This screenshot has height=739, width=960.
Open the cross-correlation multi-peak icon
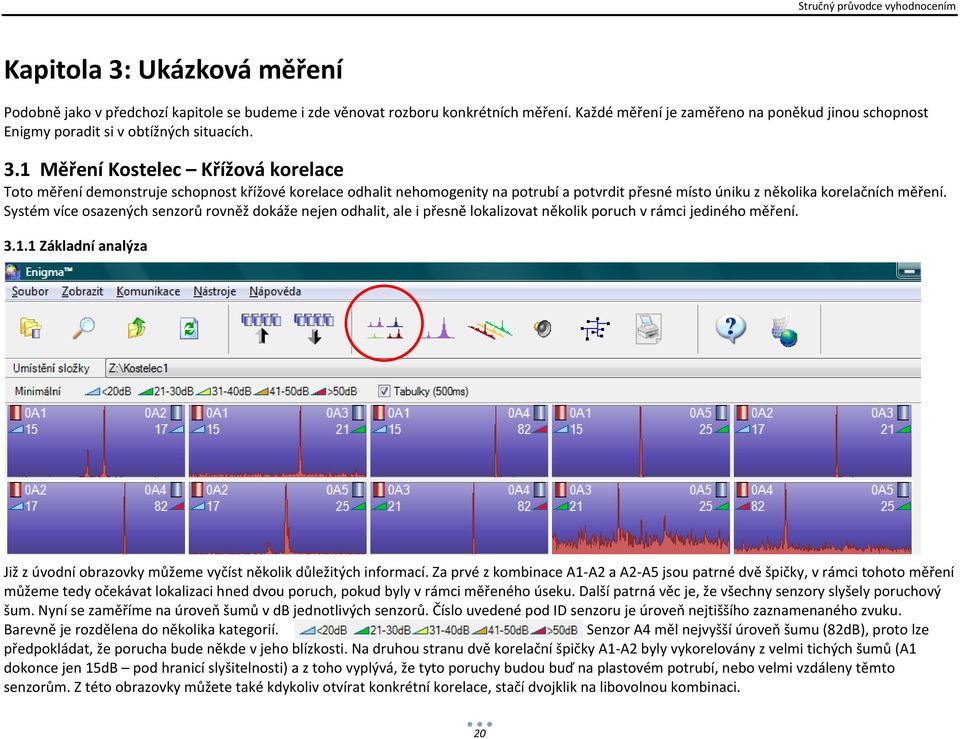pyautogui.click(x=385, y=328)
